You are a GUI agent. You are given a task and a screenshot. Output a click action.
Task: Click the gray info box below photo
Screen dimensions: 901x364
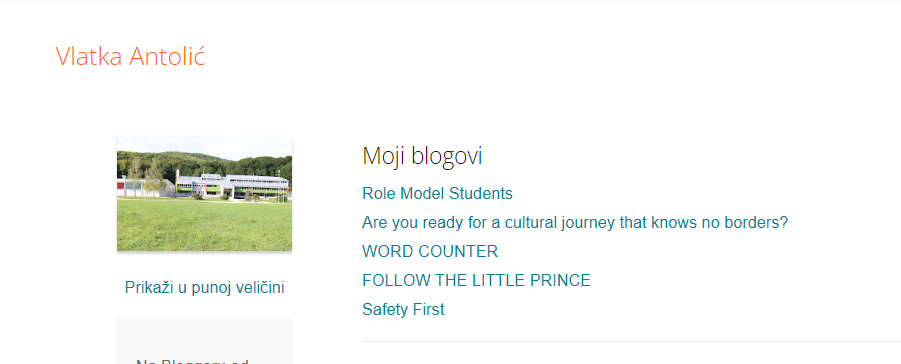pyautogui.click(x=205, y=340)
